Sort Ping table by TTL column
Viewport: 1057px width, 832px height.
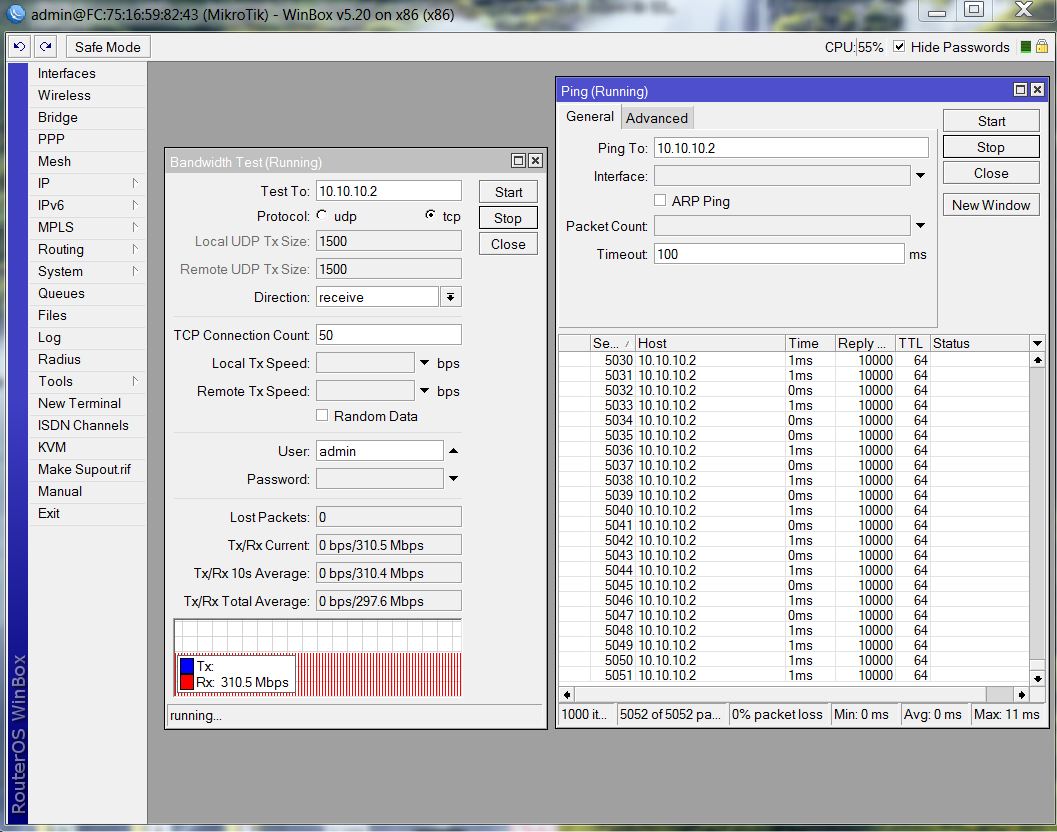pos(912,343)
